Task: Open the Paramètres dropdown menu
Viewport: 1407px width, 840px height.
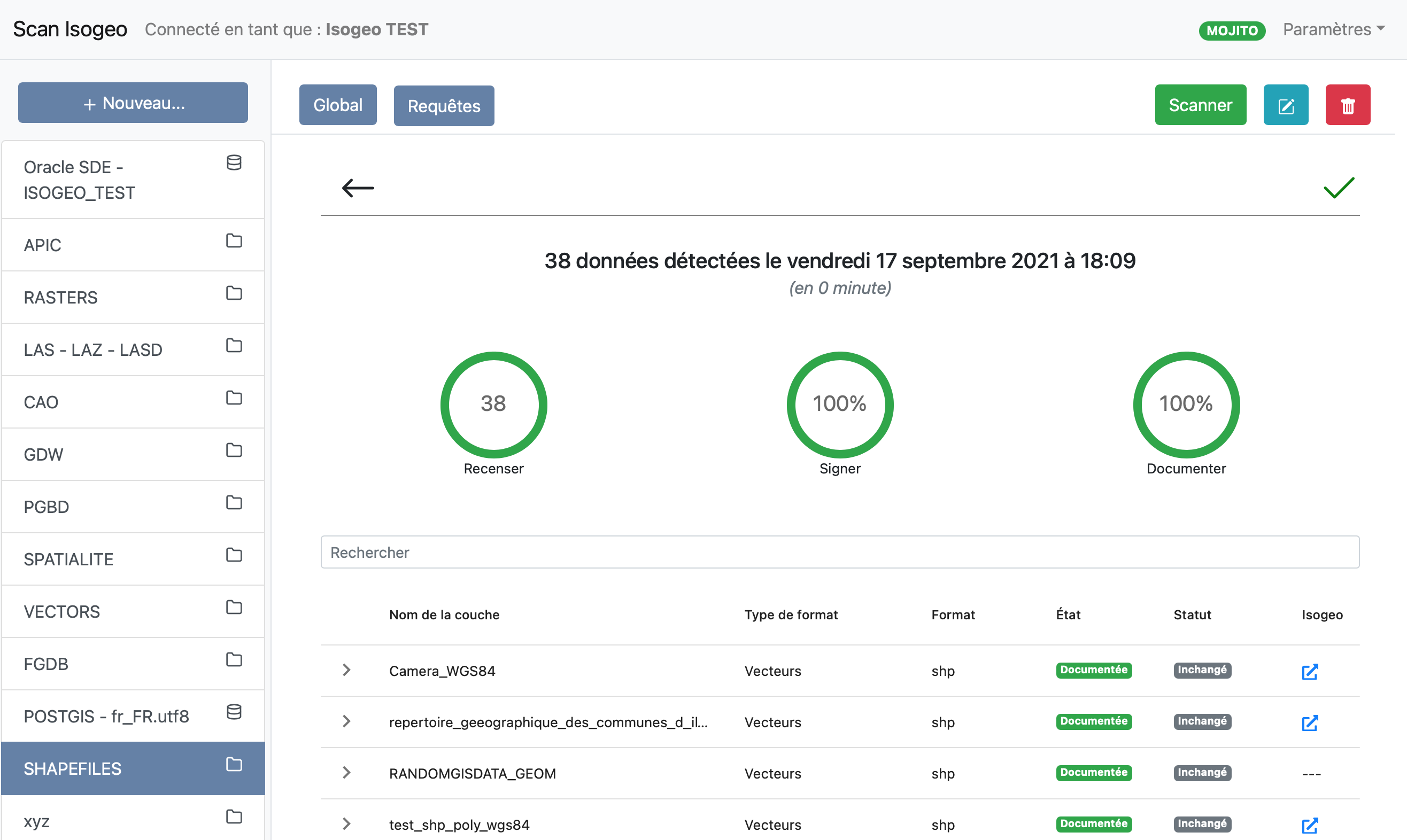Action: [1333, 29]
